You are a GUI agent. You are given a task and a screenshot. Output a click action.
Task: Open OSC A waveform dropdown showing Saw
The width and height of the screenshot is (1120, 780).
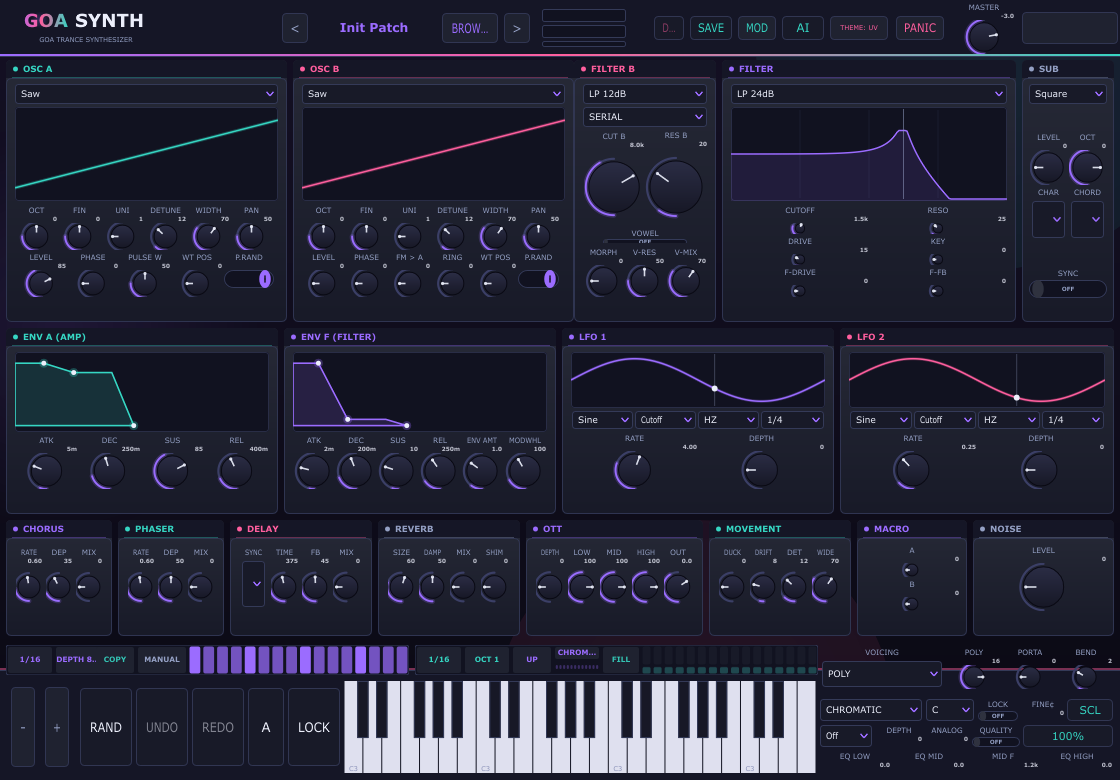(146, 94)
